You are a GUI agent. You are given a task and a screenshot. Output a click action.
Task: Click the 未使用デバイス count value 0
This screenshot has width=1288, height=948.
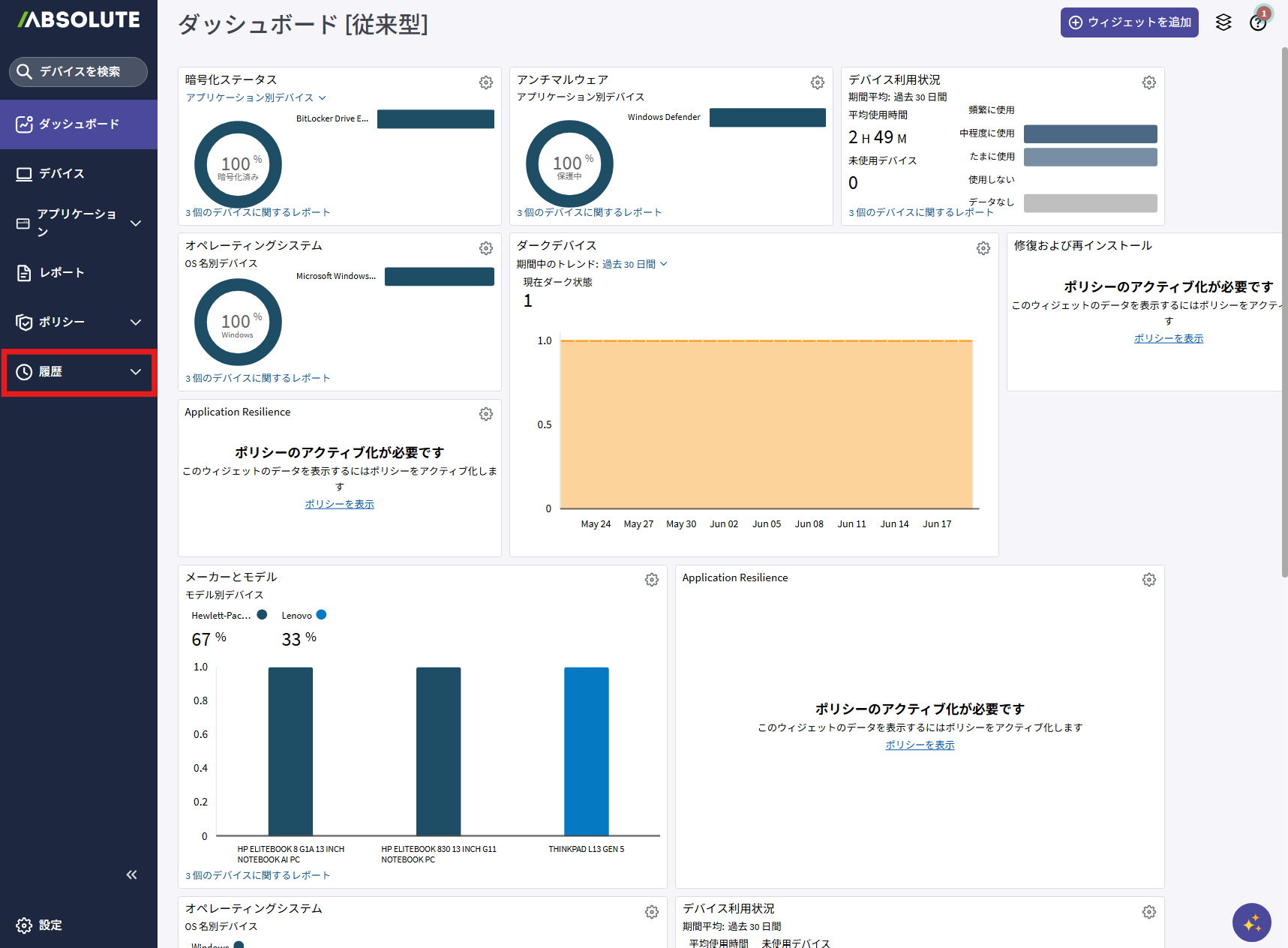[853, 183]
